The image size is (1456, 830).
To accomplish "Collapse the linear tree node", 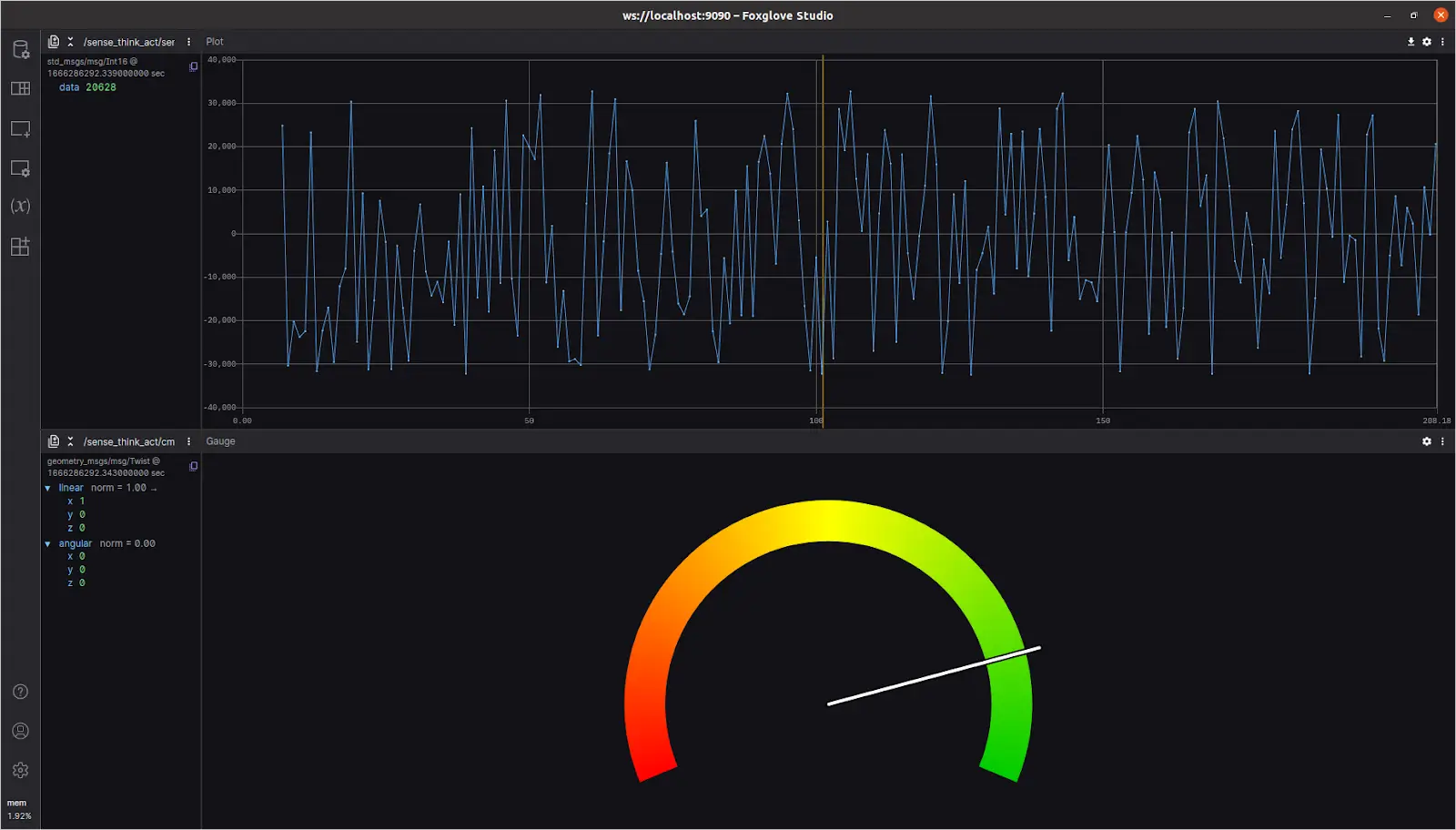I will click(x=48, y=489).
